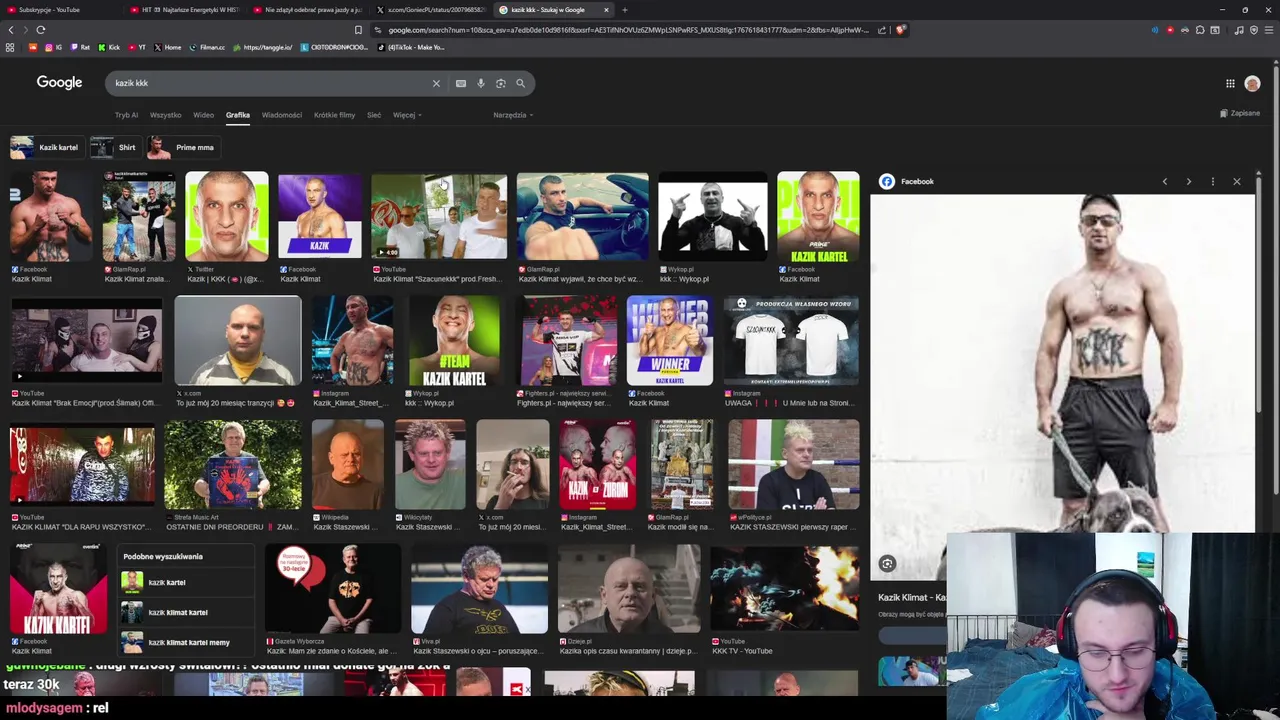The height and width of the screenshot is (720, 1280).
Task: Switch to the Wiadomości tab
Action: (x=281, y=115)
